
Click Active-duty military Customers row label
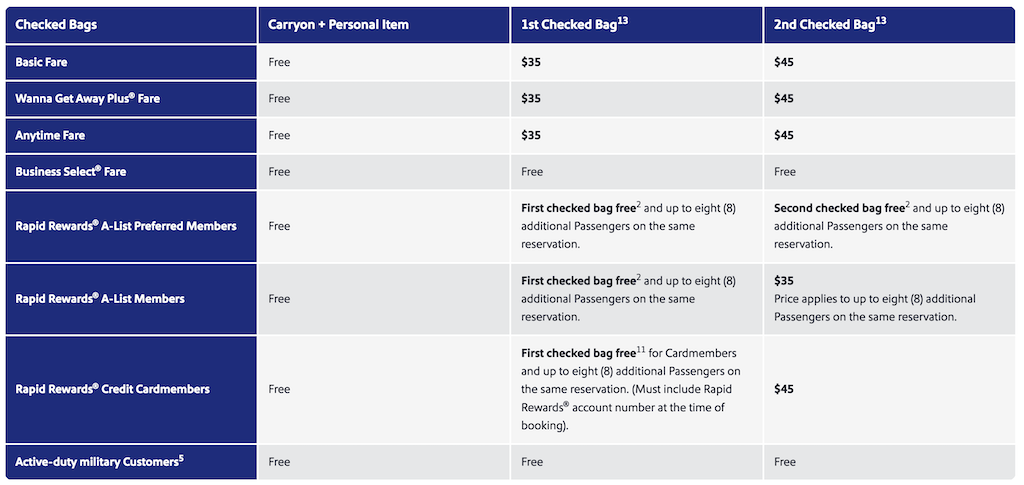97,462
